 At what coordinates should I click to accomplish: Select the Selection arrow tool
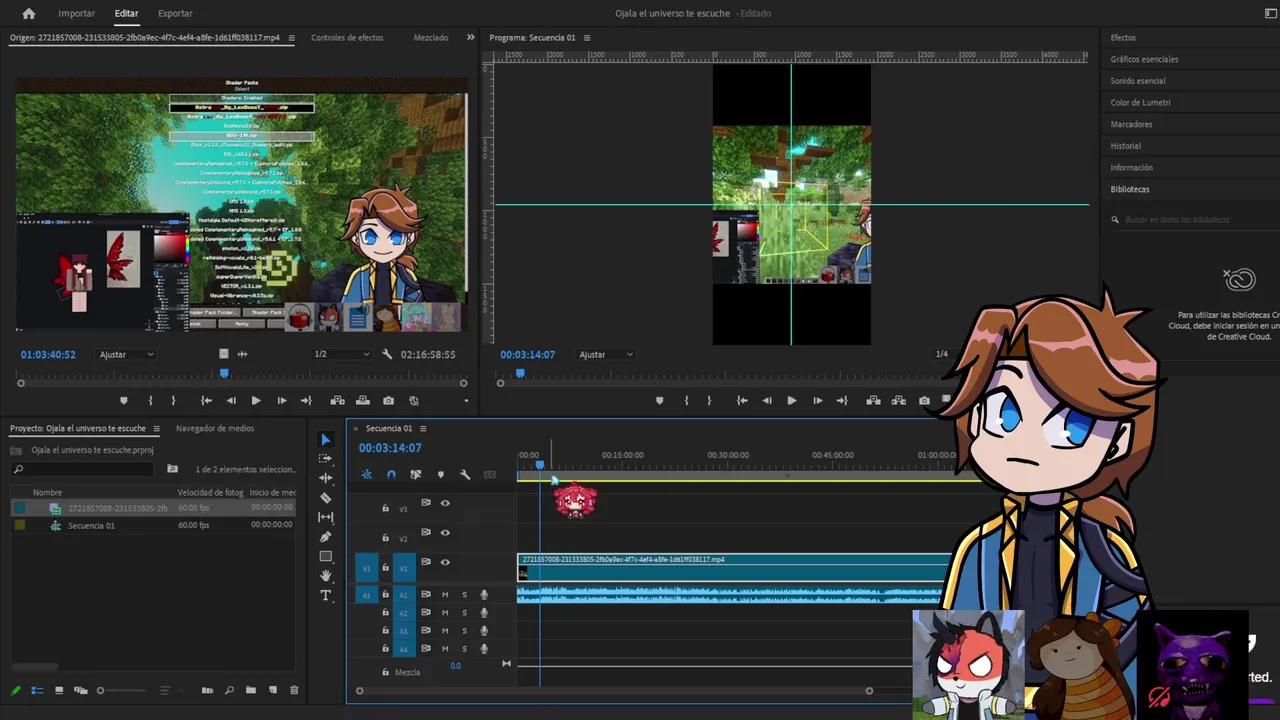(x=325, y=440)
